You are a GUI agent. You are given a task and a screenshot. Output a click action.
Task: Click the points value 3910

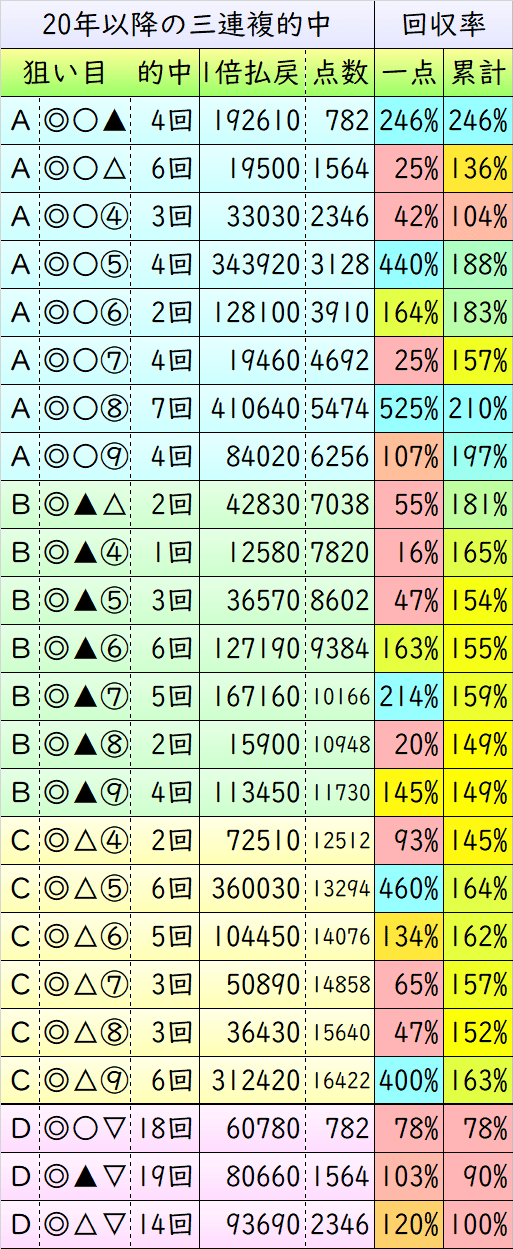(341, 313)
